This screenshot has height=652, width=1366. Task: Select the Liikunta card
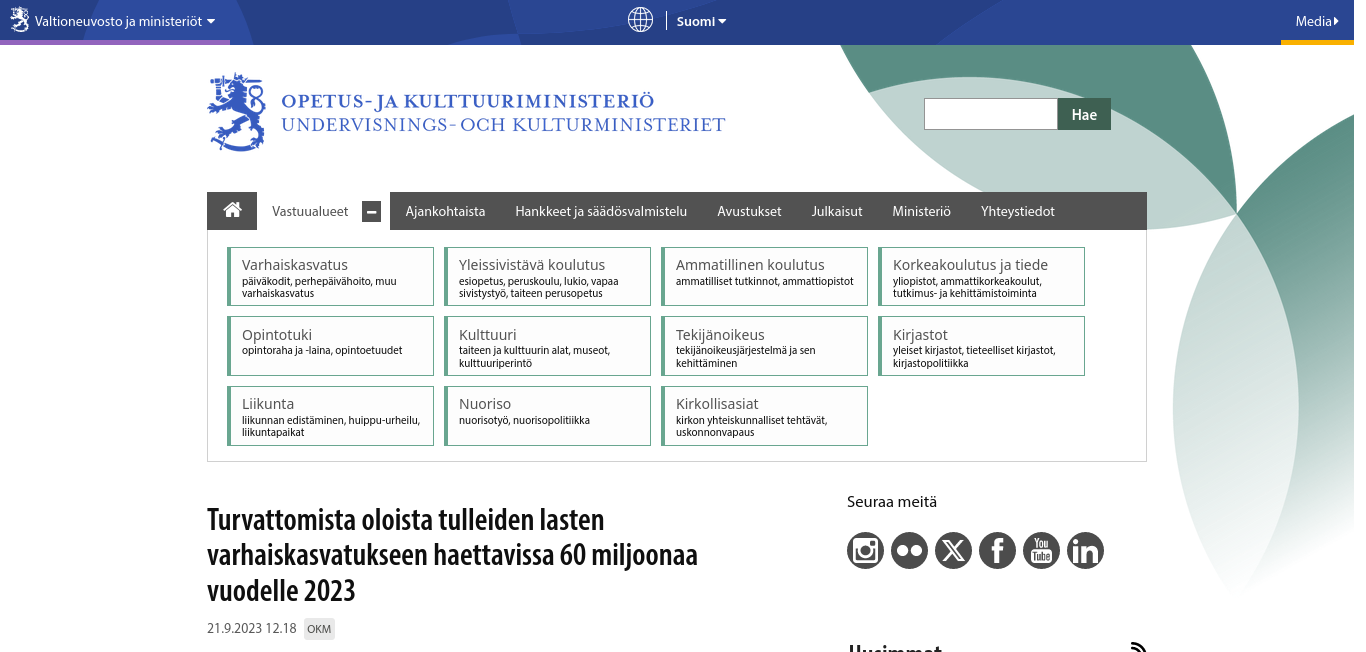coord(330,416)
